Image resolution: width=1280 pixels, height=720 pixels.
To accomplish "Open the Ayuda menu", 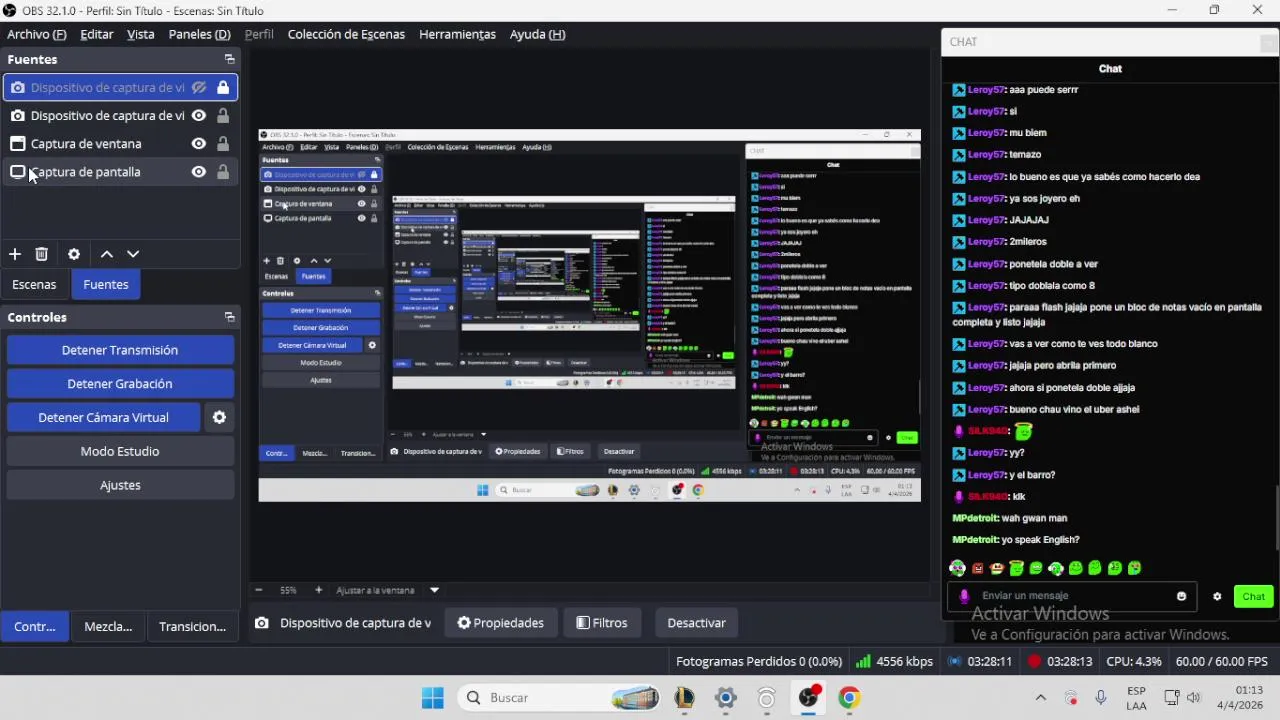I will pos(537,34).
